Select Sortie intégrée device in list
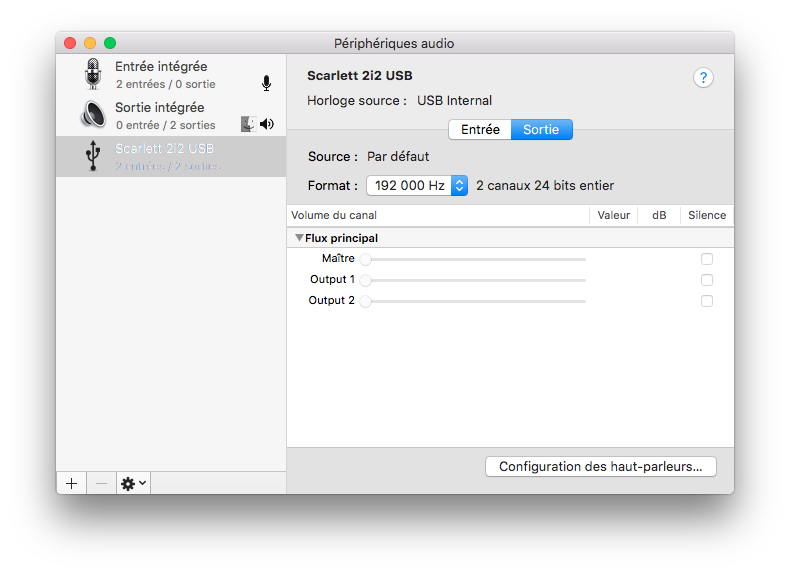The width and height of the screenshot is (790, 574). [171, 115]
